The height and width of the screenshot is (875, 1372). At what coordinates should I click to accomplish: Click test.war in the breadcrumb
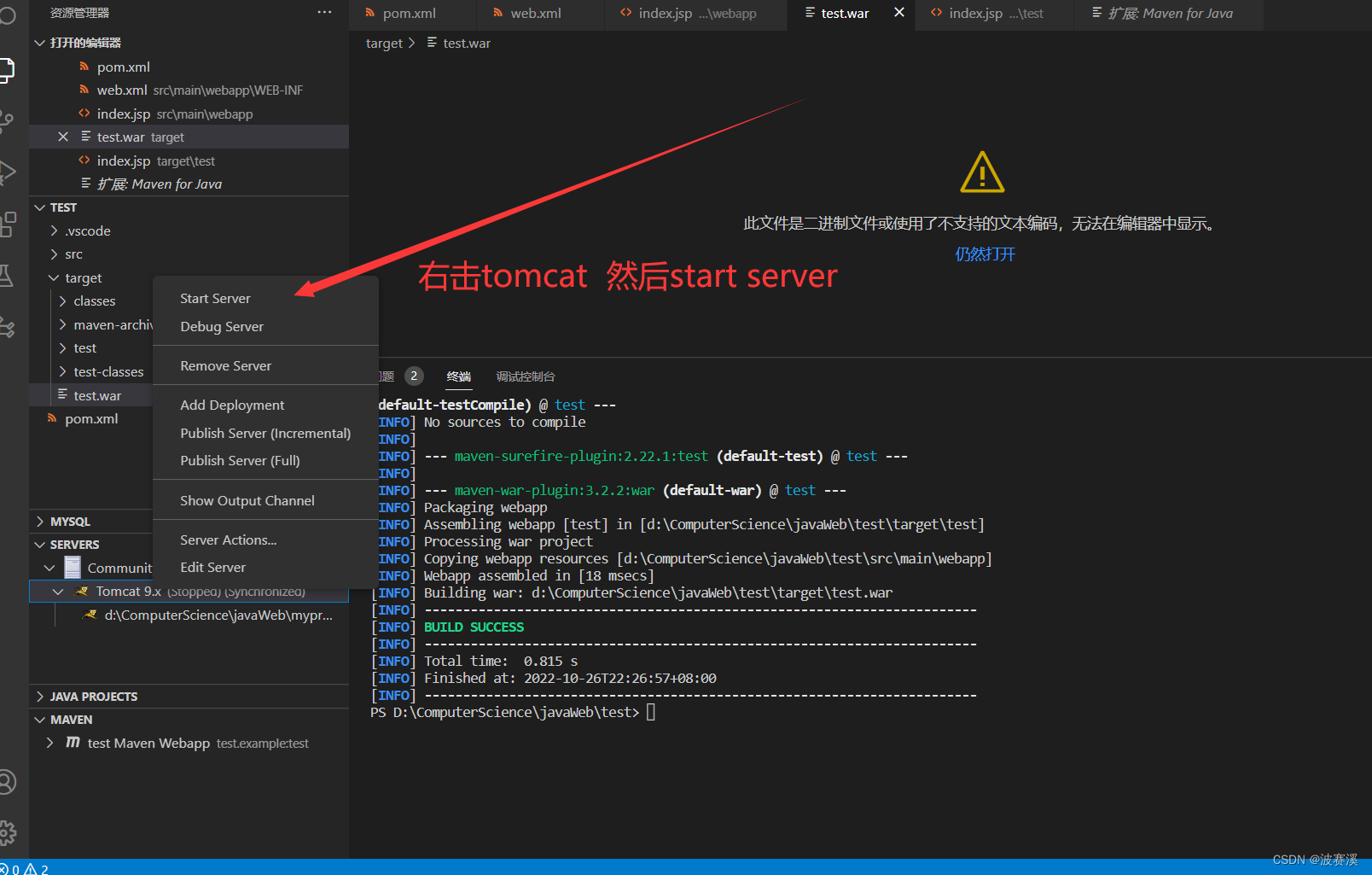point(467,44)
